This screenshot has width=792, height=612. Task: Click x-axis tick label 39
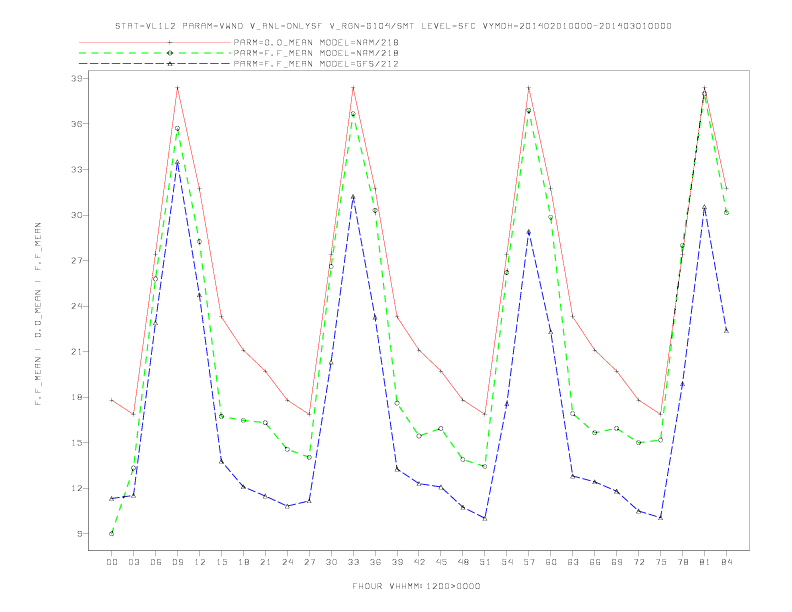click(x=397, y=562)
